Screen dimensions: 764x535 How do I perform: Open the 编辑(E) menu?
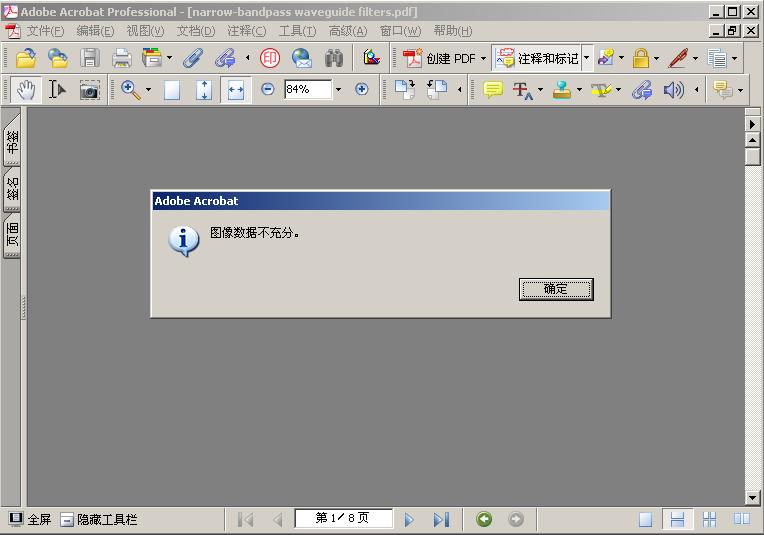[x=95, y=31]
